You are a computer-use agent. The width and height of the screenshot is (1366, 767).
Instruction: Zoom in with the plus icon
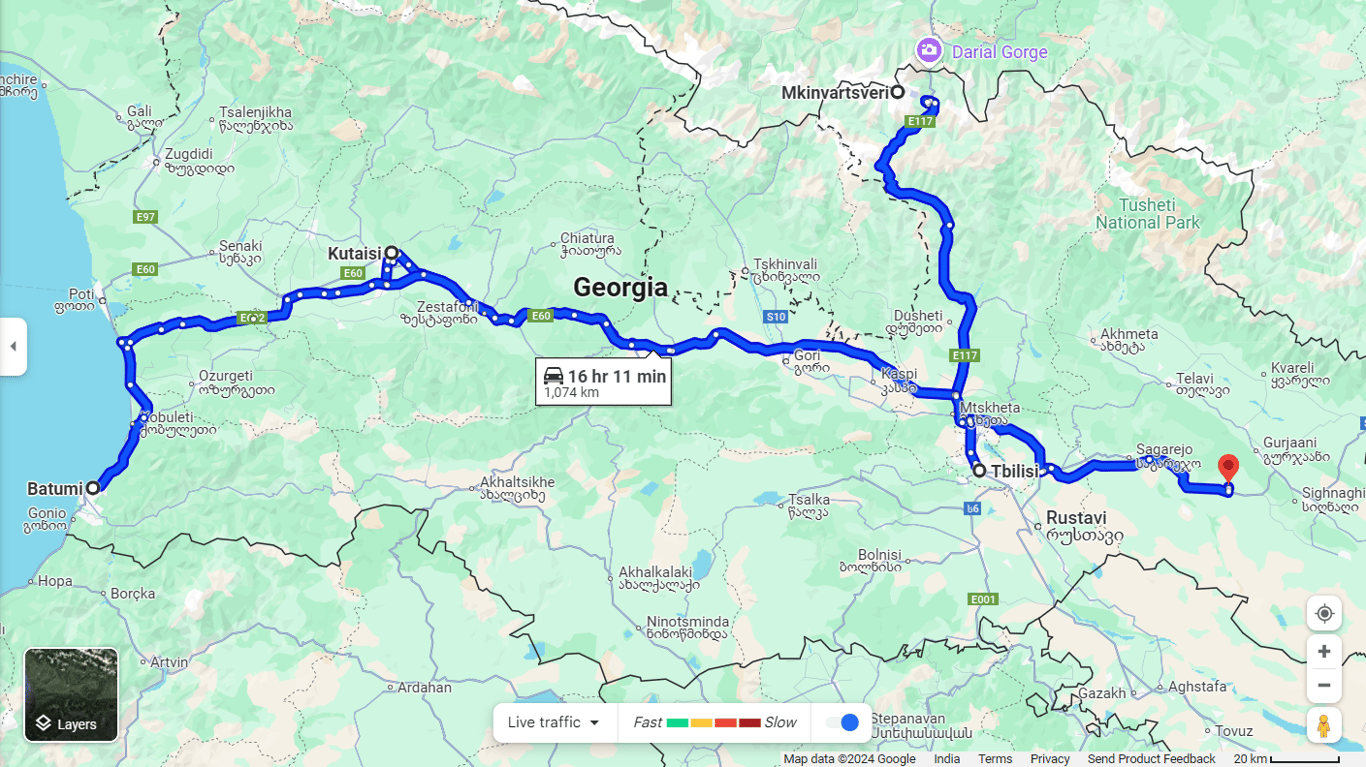coord(1324,652)
